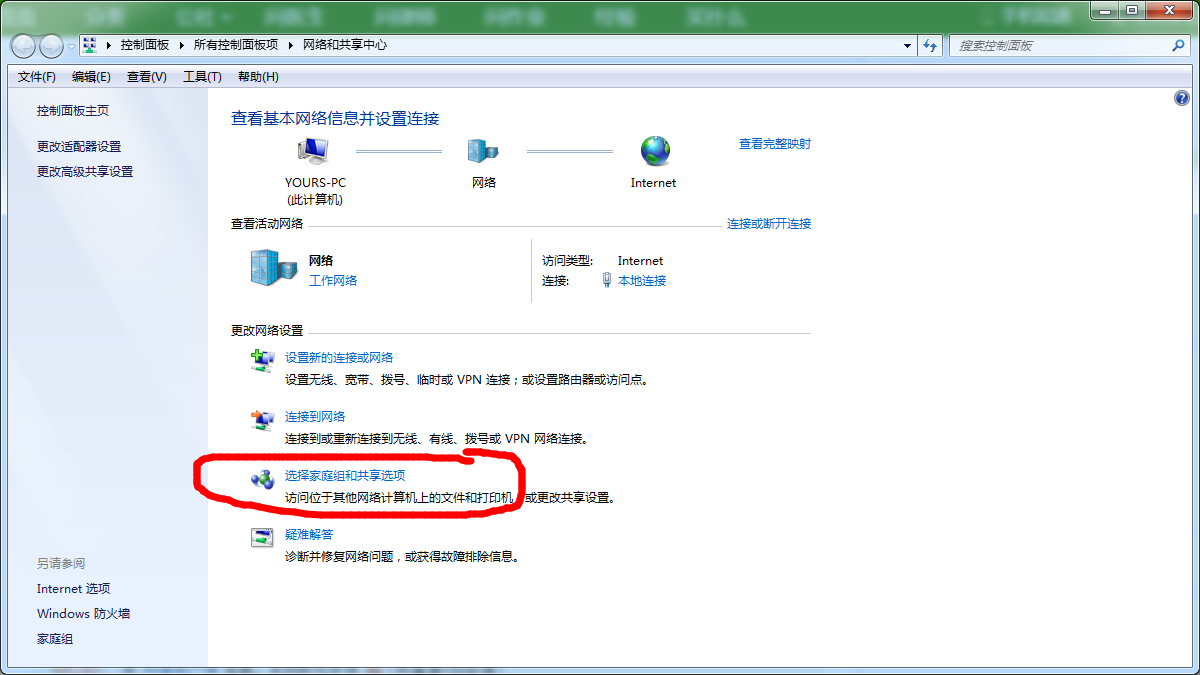Open Windows 防火墙 in sidebar

(84, 614)
